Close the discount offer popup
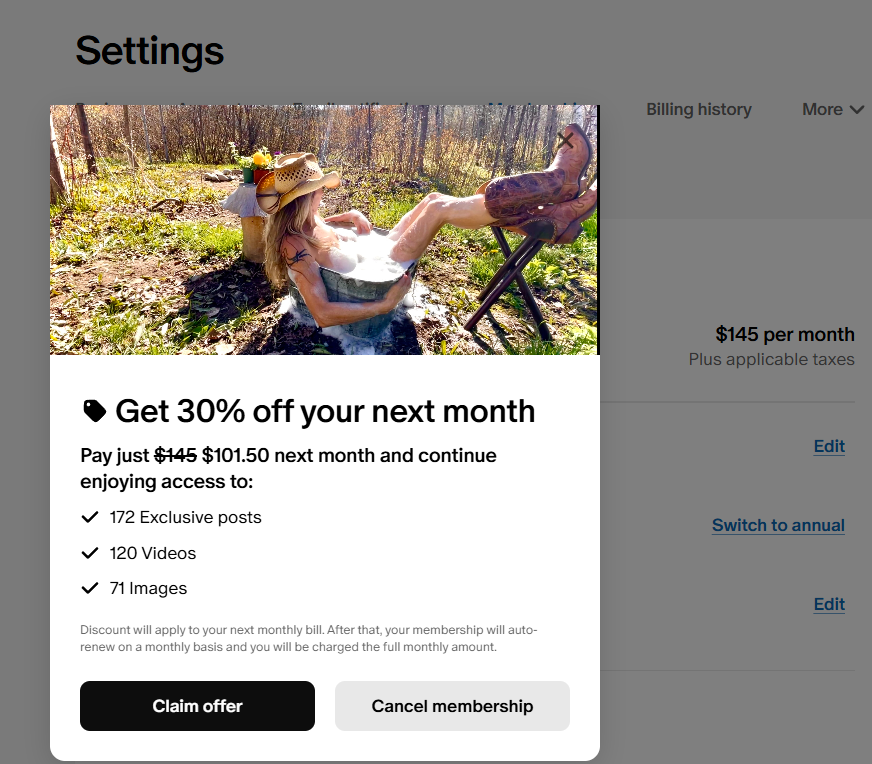 click(x=565, y=140)
